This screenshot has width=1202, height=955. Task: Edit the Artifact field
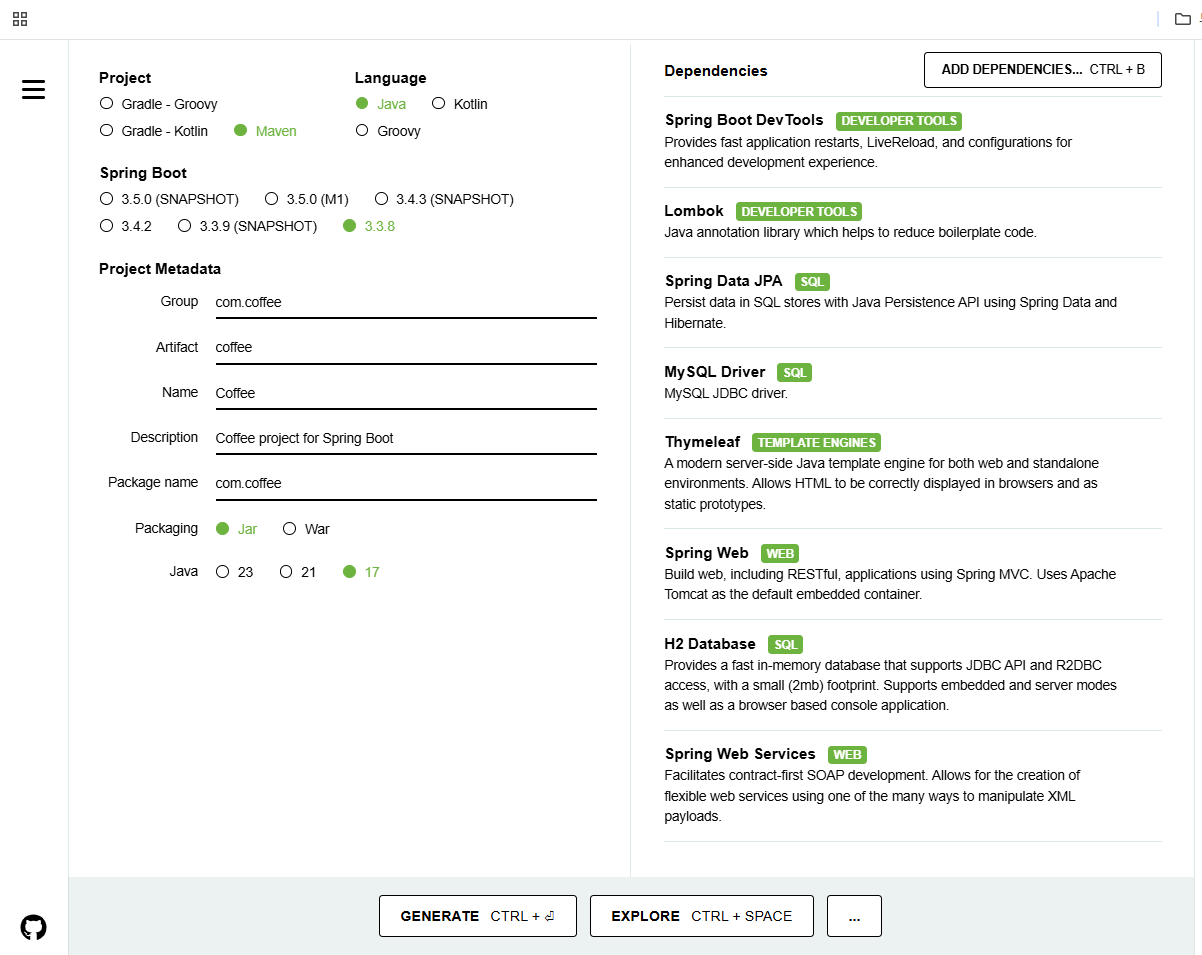pos(406,347)
